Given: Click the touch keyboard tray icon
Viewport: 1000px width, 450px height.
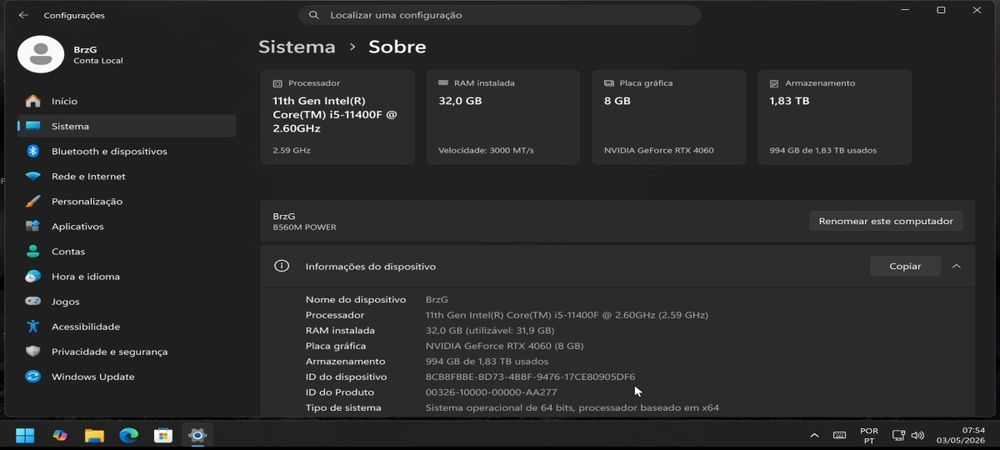Looking at the screenshot, I should (x=839, y=435).
